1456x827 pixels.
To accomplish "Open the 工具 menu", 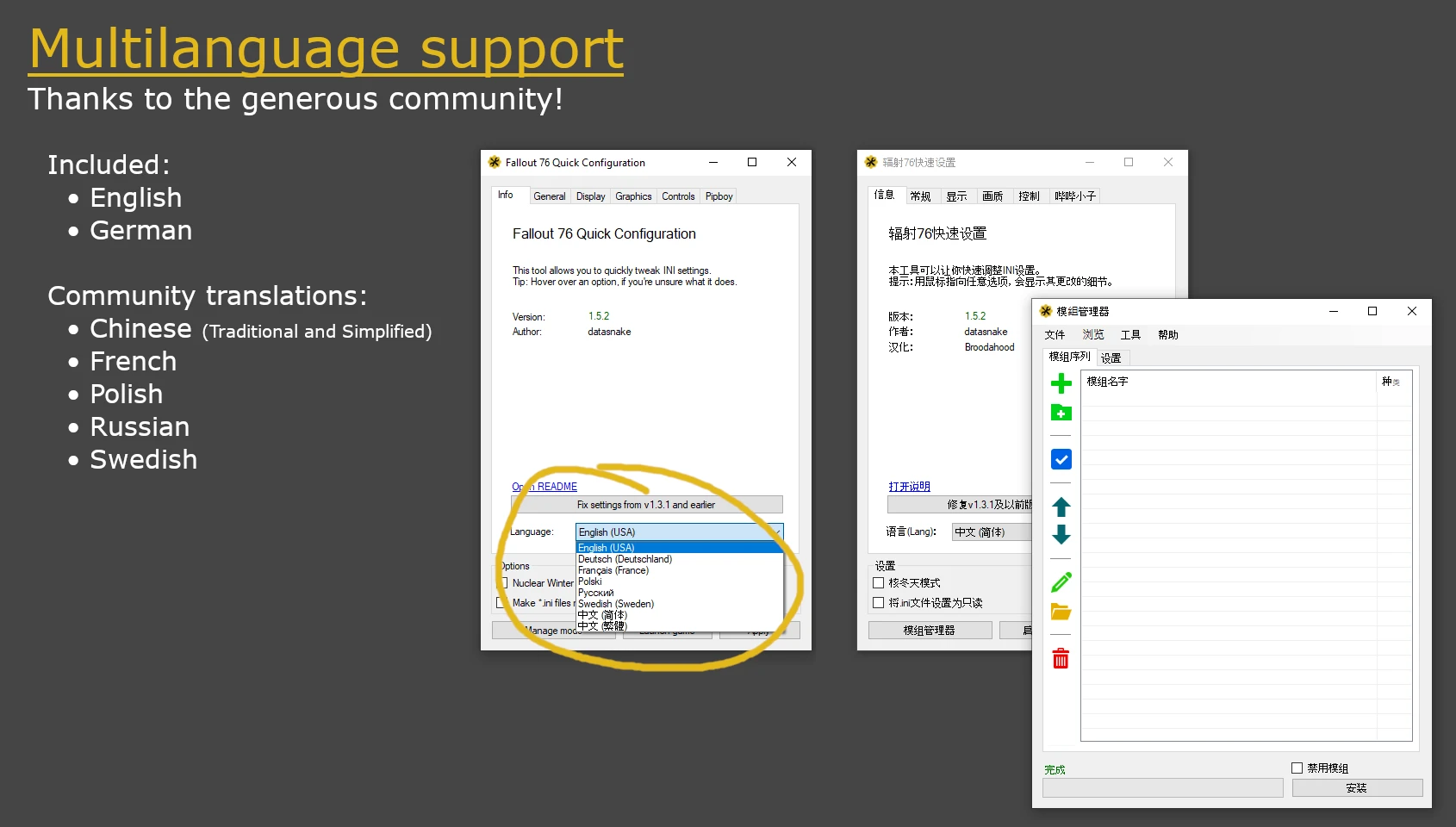I will 1130,335.
